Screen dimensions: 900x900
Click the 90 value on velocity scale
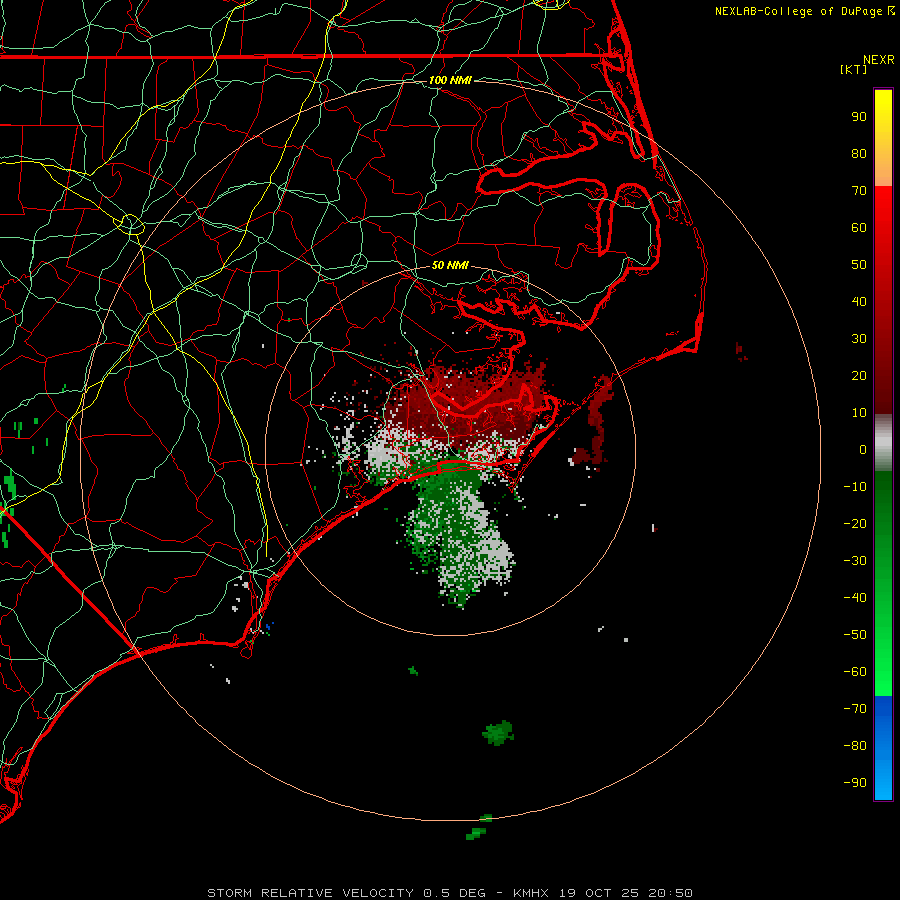click(859, 117)
